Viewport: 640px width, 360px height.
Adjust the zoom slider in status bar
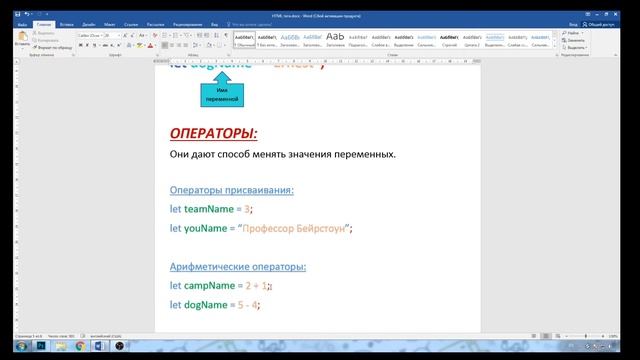pos(585,336)
